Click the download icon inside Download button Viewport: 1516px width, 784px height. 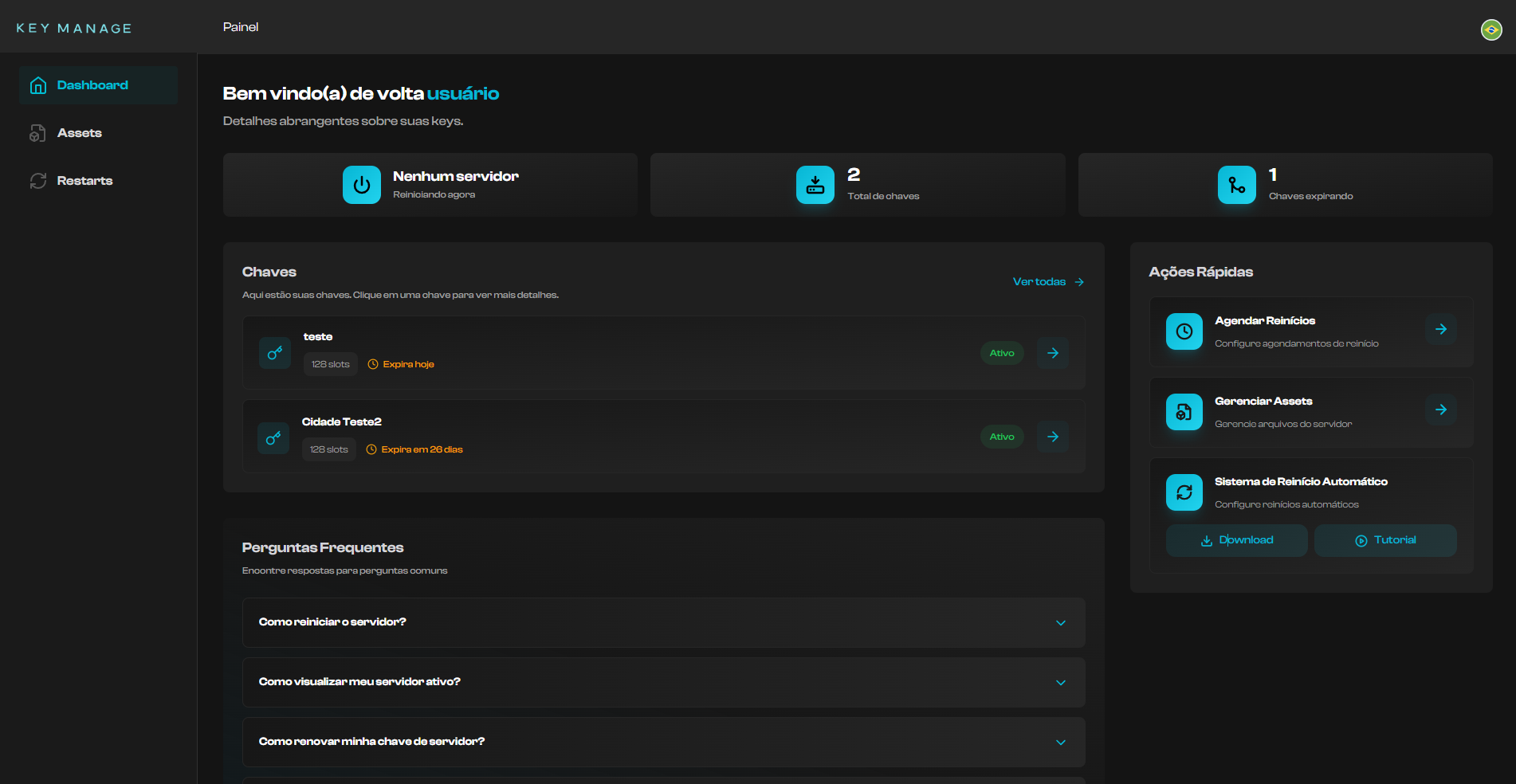coord(1207,541)
